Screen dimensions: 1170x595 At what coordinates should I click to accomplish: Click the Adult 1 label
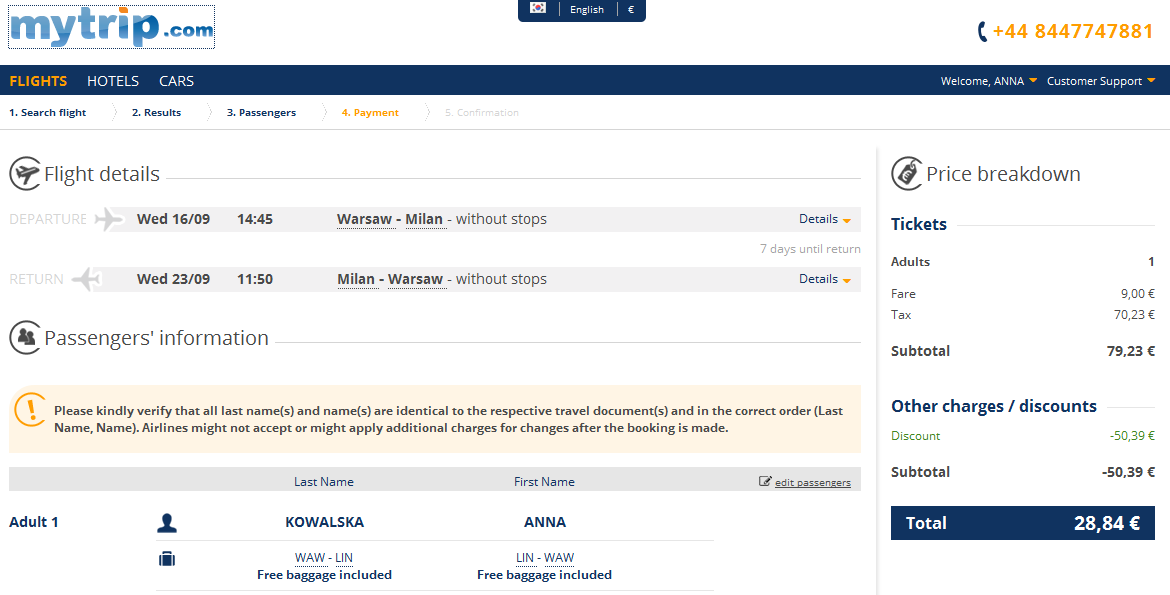click(34, 523)
